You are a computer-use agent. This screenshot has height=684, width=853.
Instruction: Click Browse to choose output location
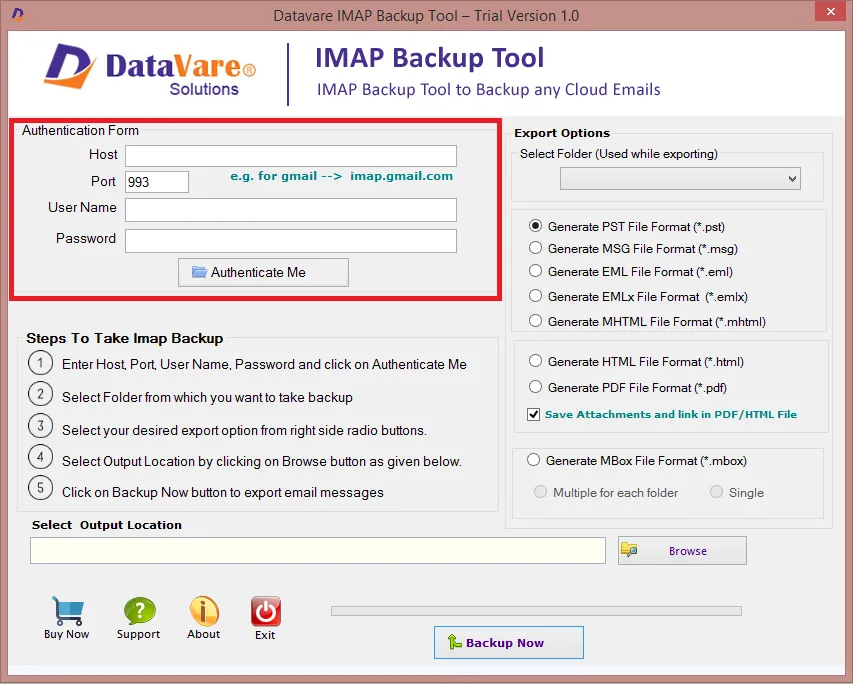(x=682, y=551)
